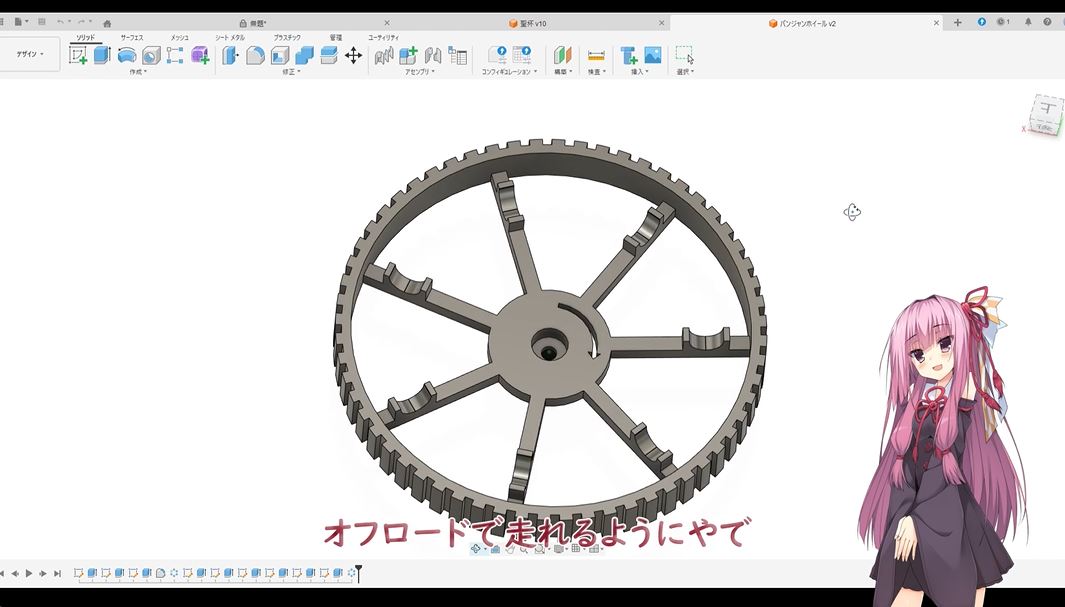Open the notifications bell icon
Image resolution: width=1065 pixels, height=607 pixels.
[1027, 22]
